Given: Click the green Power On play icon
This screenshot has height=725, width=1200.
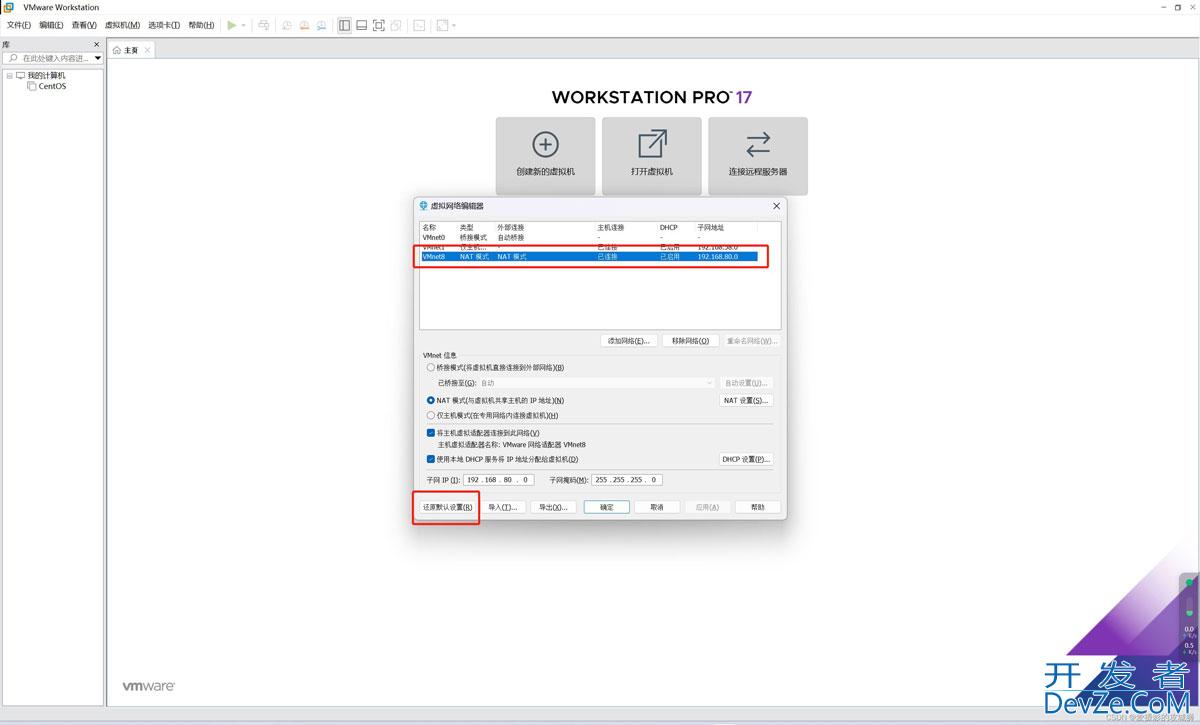Looking at the screenshot, I should click(232, 25).
